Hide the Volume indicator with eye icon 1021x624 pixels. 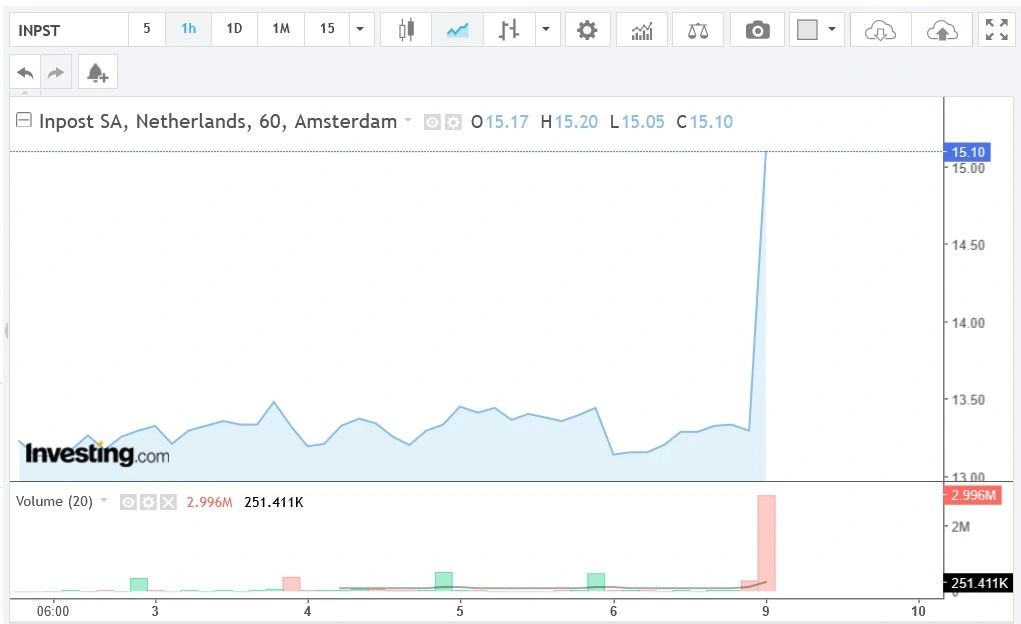(x=128, y=502)
